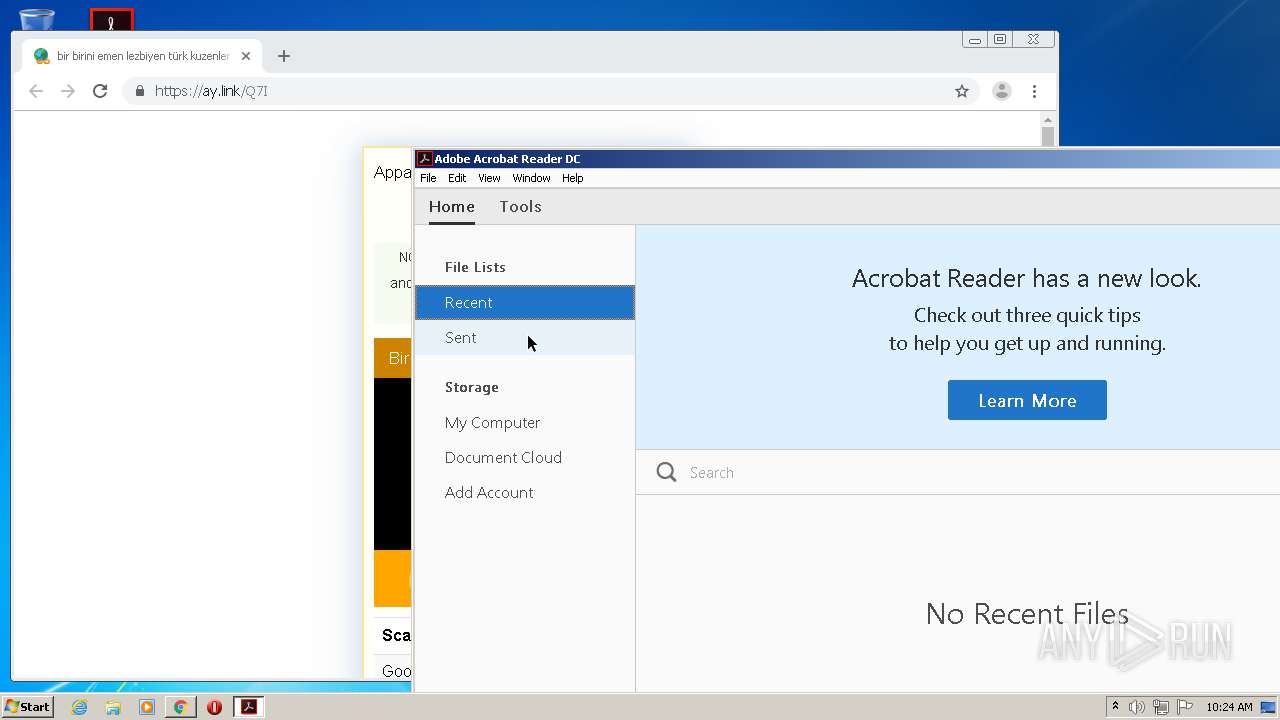This screenshot has height=720, width=1280.
Task: Click the Learn More button
Action: [1027, 400]
